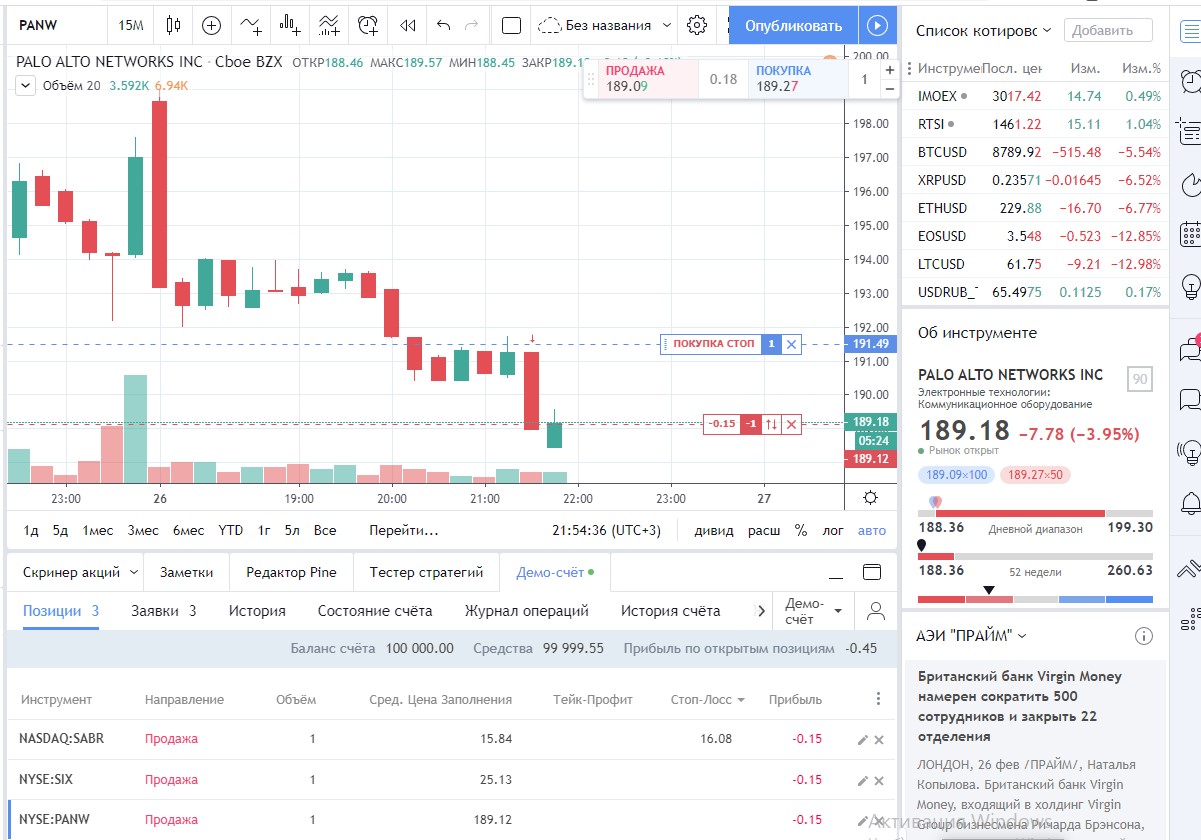Open Демо-счёт broker dropdown

click(813, 610)
